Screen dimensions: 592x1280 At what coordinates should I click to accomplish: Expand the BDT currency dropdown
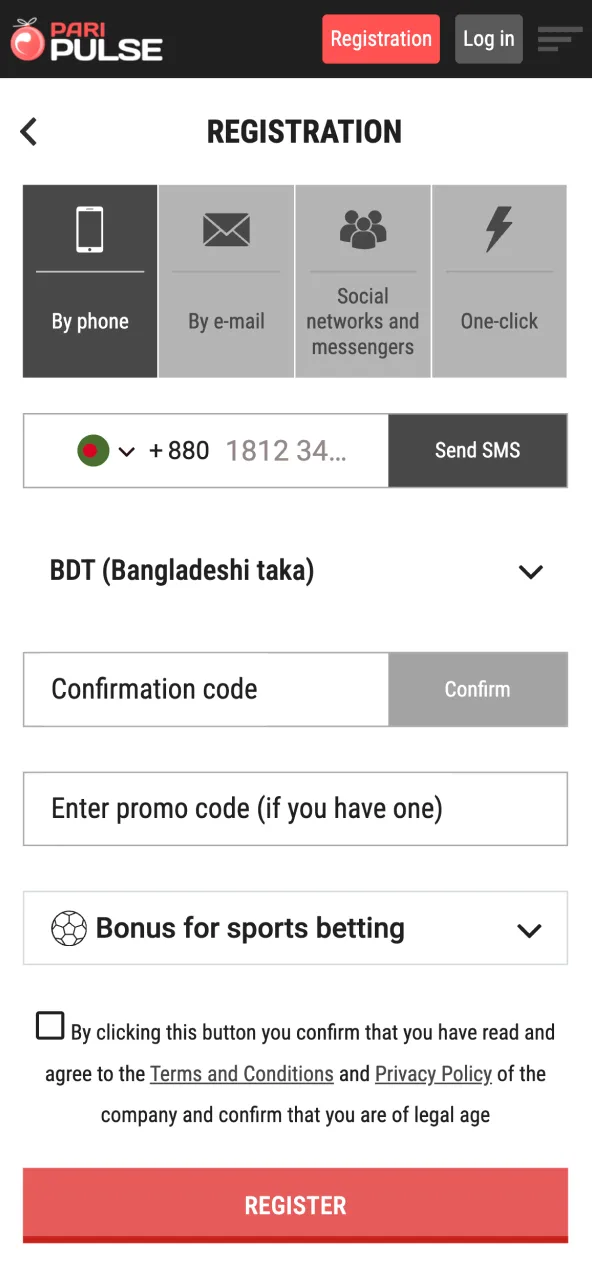pyautogui.click(x=531, y=571)
